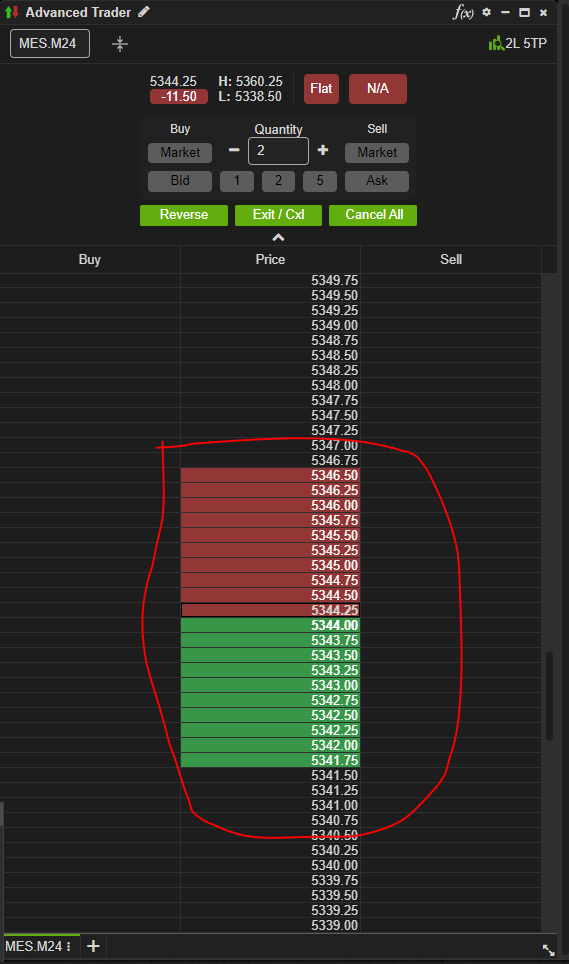Click the price ladder vertical scrollbar thumb

[549, 696]
